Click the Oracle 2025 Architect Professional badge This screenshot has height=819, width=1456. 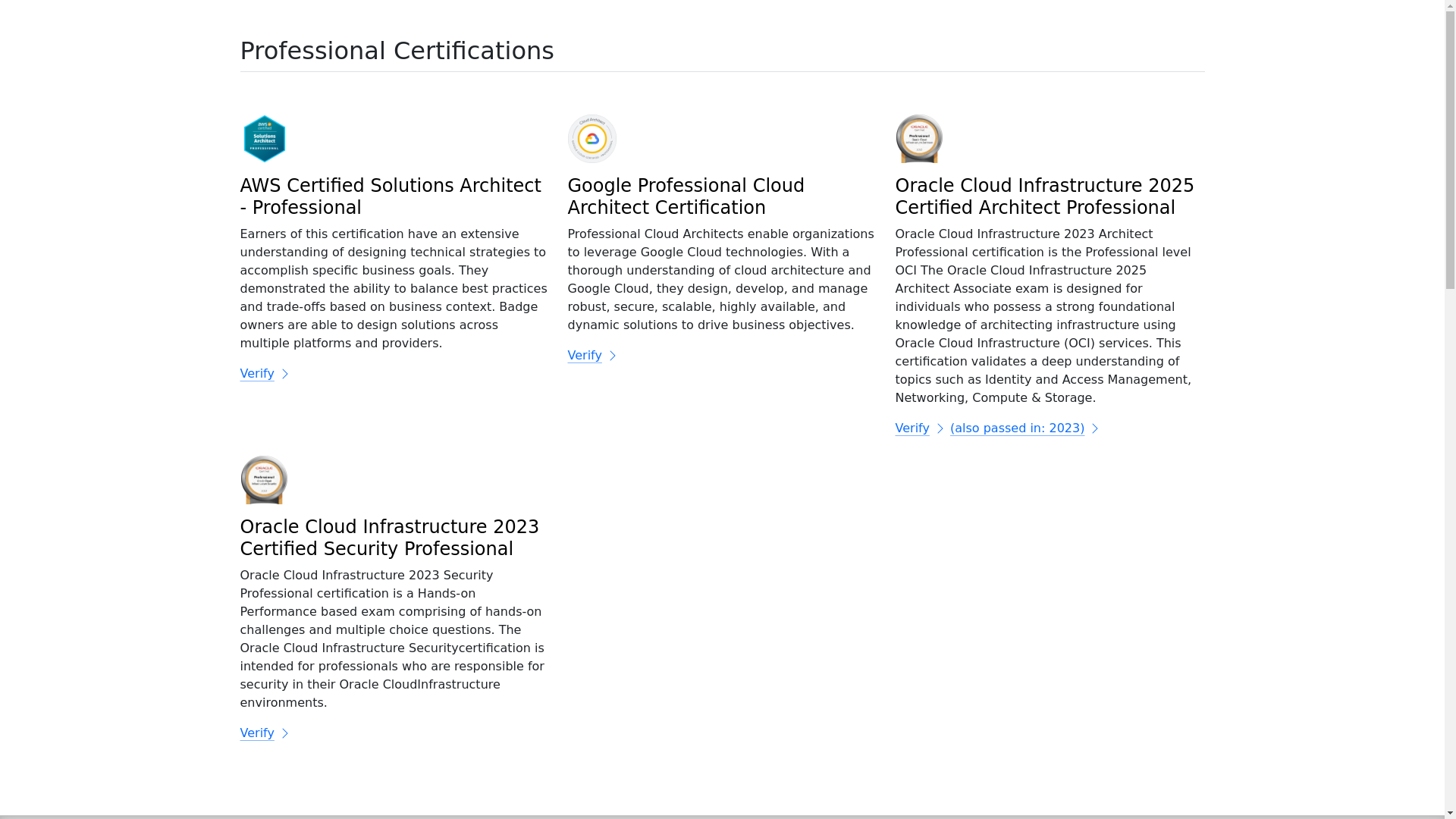[x=919, y=139]
